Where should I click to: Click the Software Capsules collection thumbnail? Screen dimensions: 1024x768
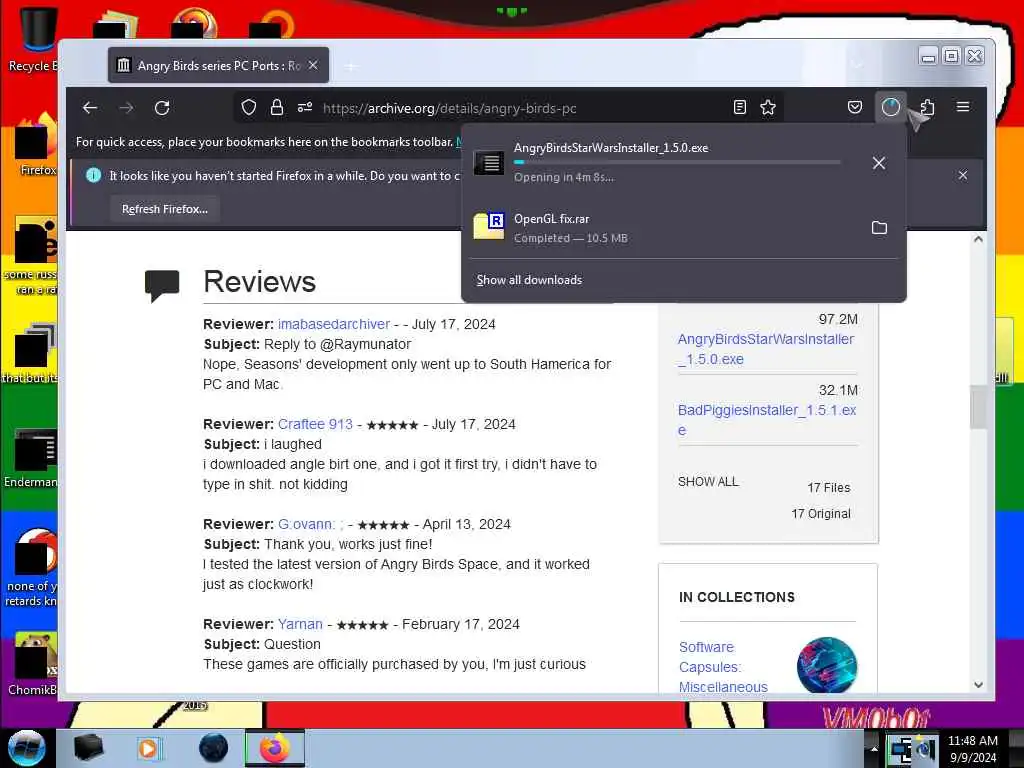point(826,665)
